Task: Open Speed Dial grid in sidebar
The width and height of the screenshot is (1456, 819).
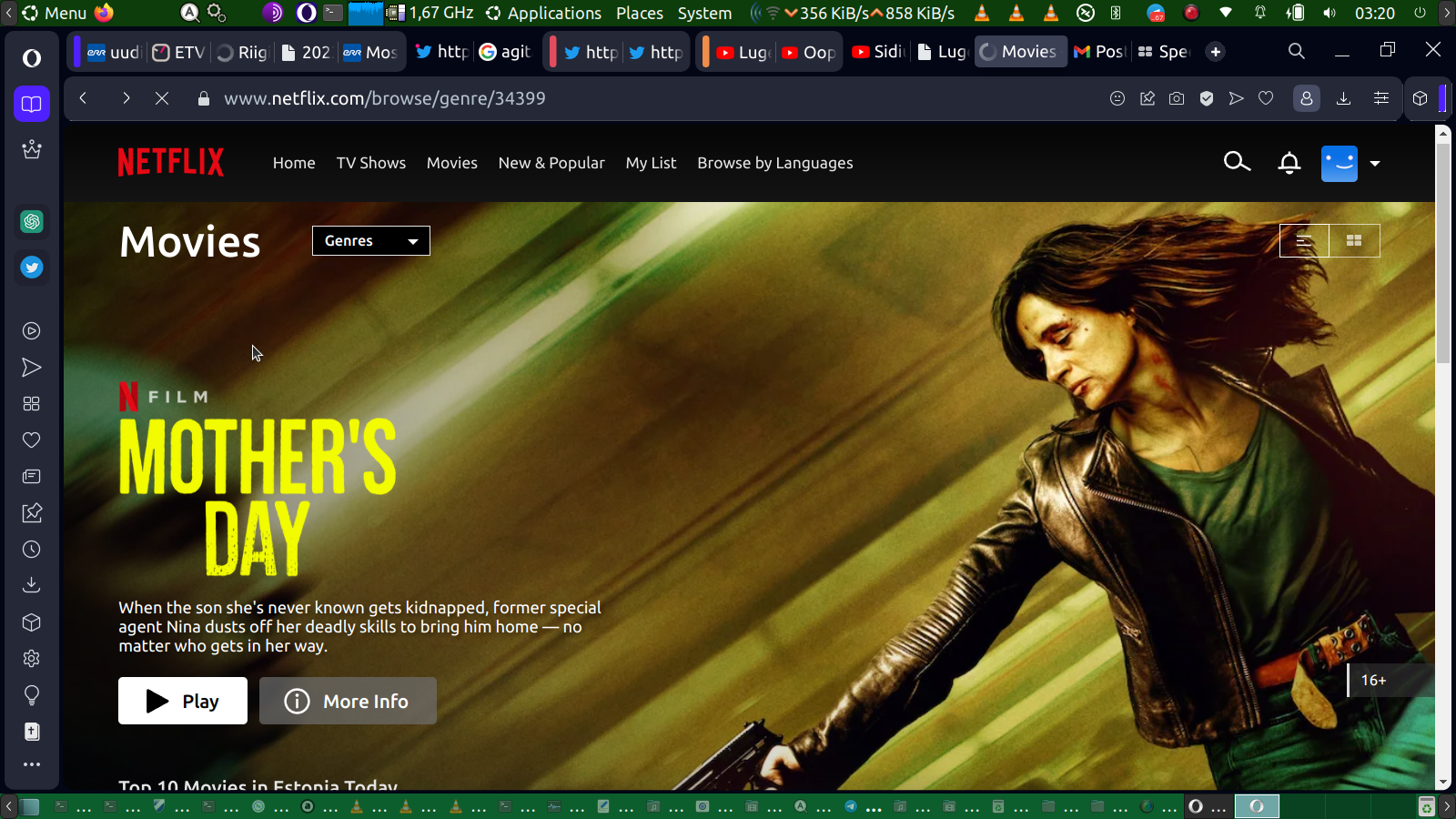Action: point(32,404)
